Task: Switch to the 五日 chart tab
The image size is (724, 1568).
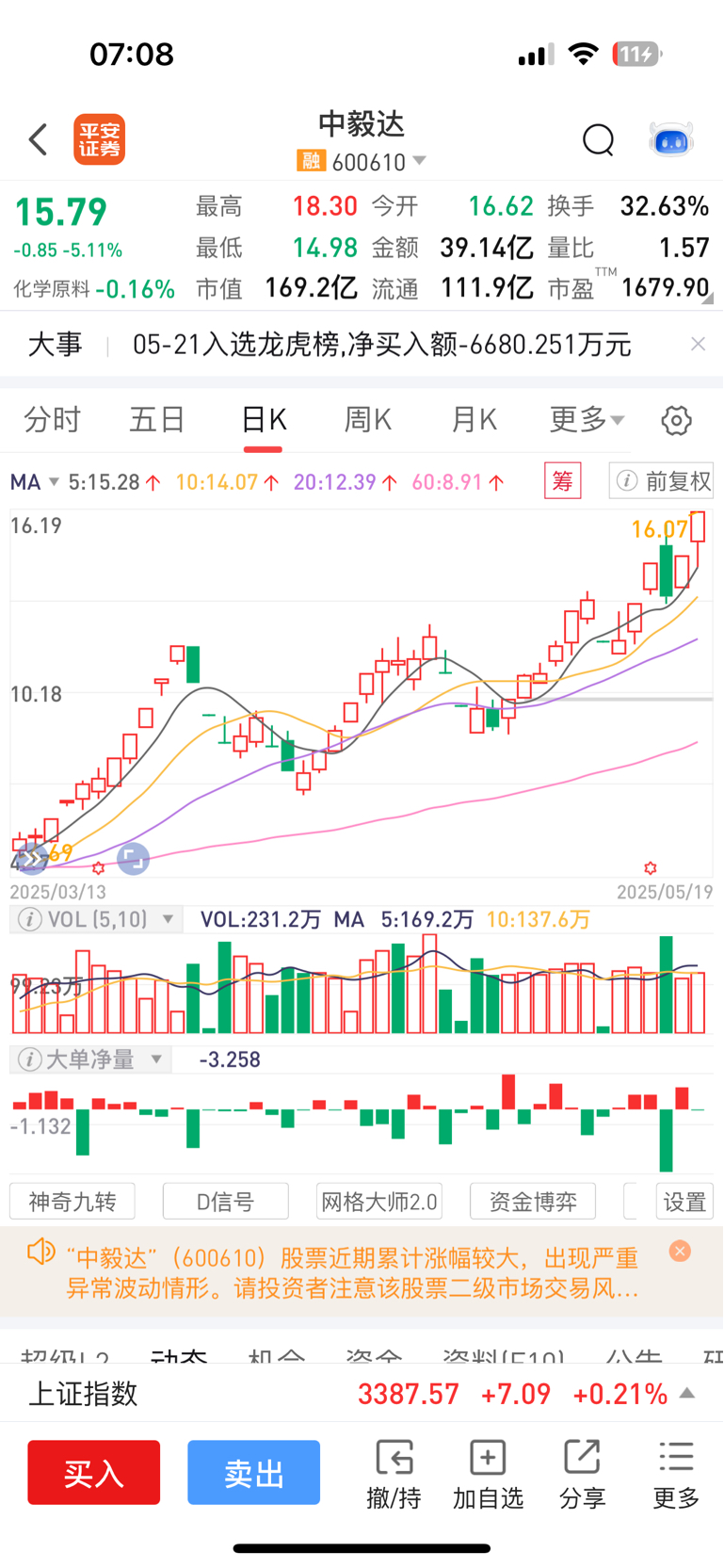Action: (157, 419)
